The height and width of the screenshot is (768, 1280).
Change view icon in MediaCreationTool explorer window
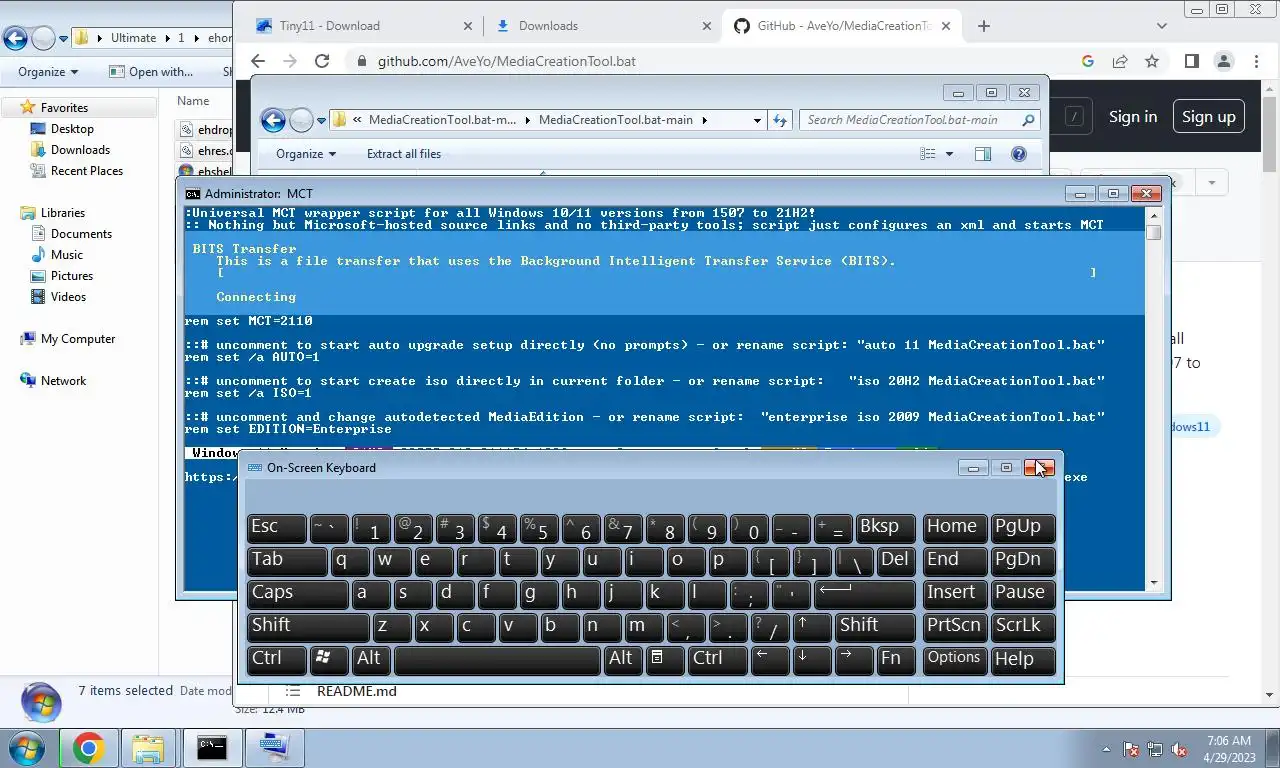click(927, 154)
